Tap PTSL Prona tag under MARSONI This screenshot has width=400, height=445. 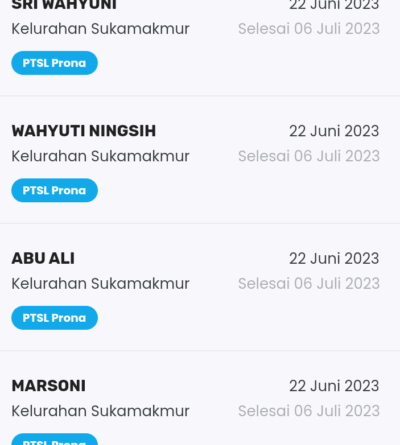(55, 439)
